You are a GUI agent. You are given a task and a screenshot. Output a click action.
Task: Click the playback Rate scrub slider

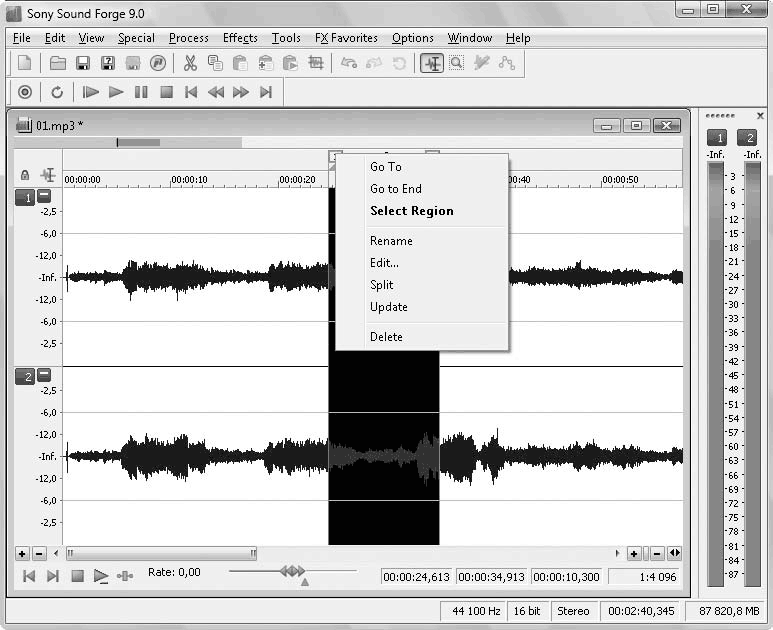[292, 571]
